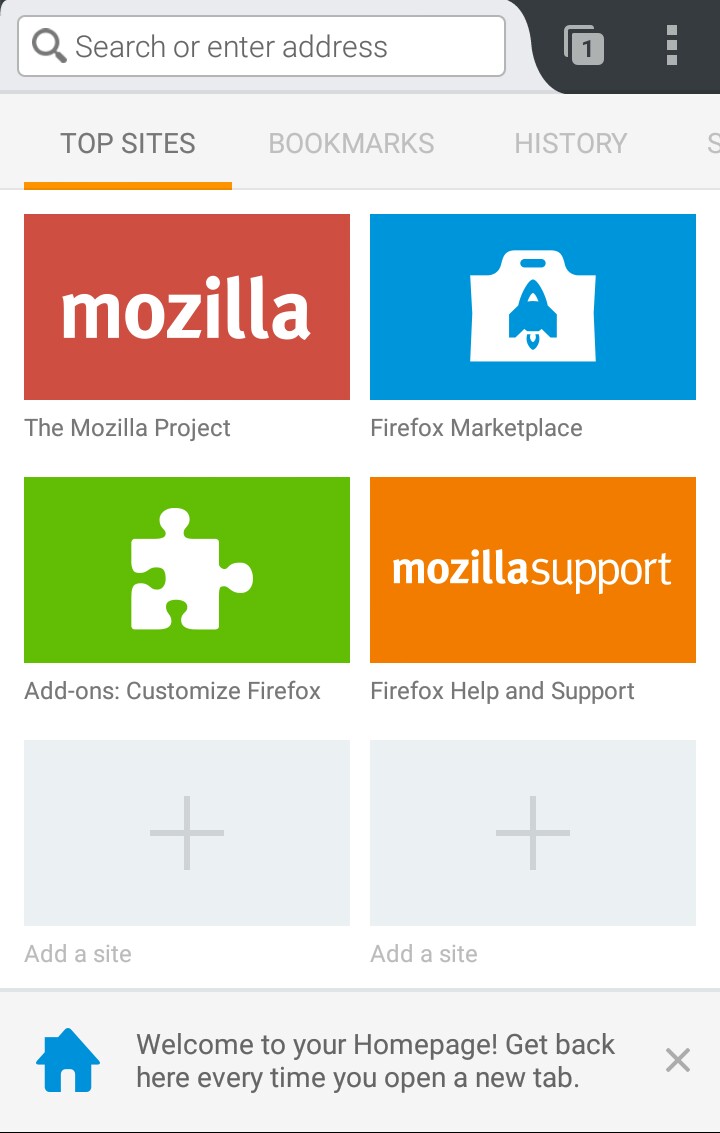Image resolution: width=720 pixels, height=1133 pixels.
Task: Open the three-dot overflow menu
Action: coord(671,46)
